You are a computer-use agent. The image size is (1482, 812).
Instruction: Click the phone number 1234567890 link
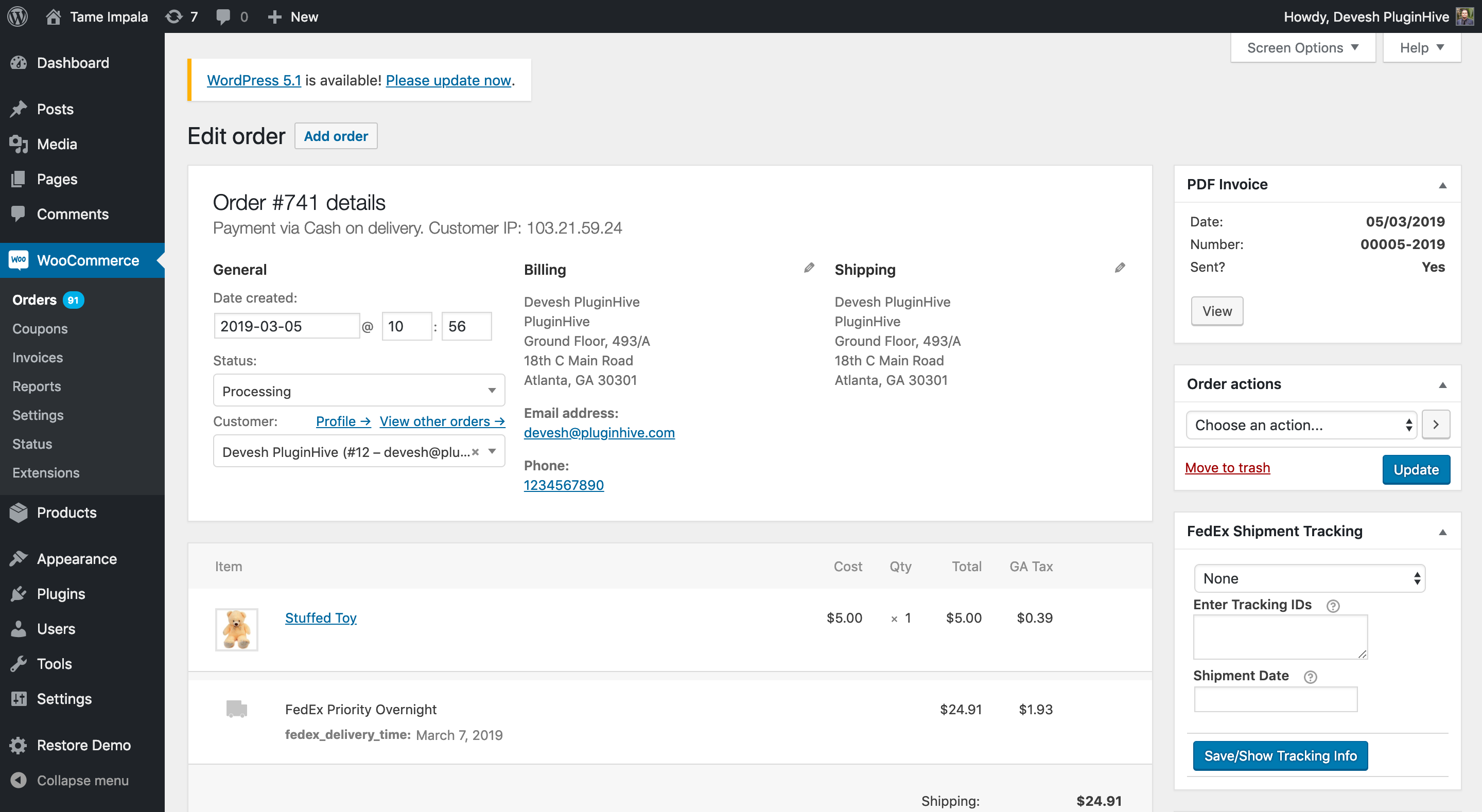click(564, 485)
